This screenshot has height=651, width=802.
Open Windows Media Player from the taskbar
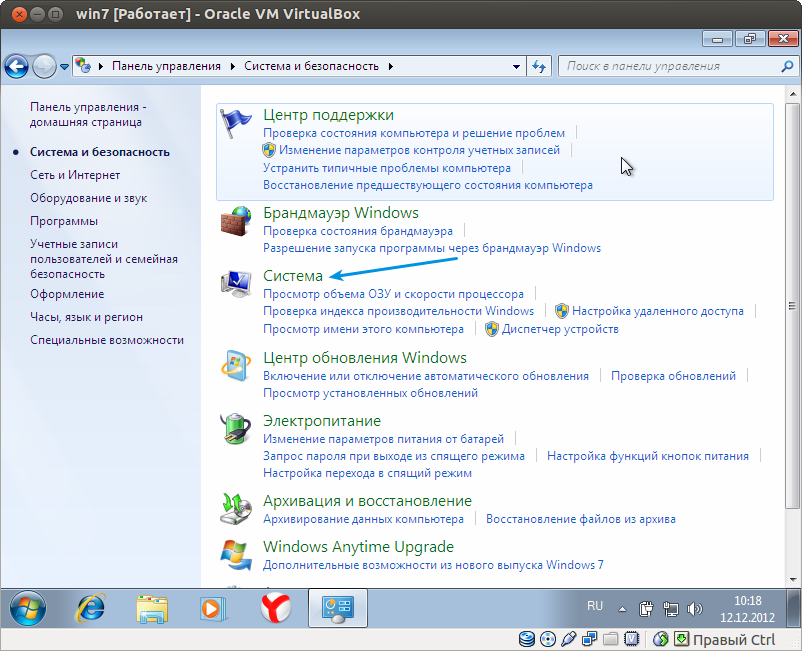(x=212, y=609)
